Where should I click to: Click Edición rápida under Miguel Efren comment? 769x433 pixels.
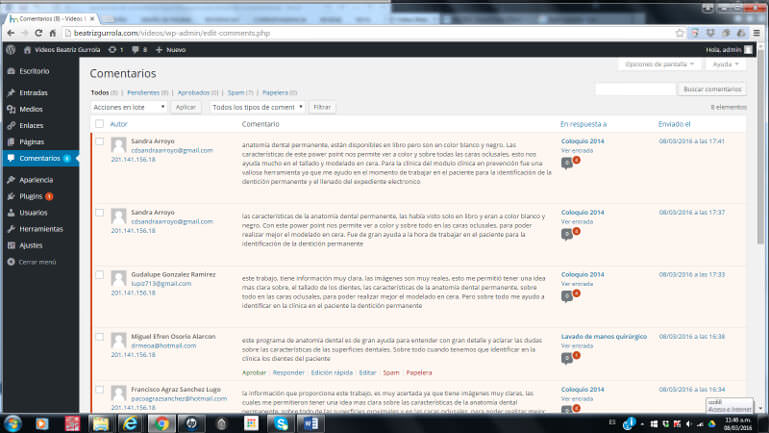(x=332, y=373)
